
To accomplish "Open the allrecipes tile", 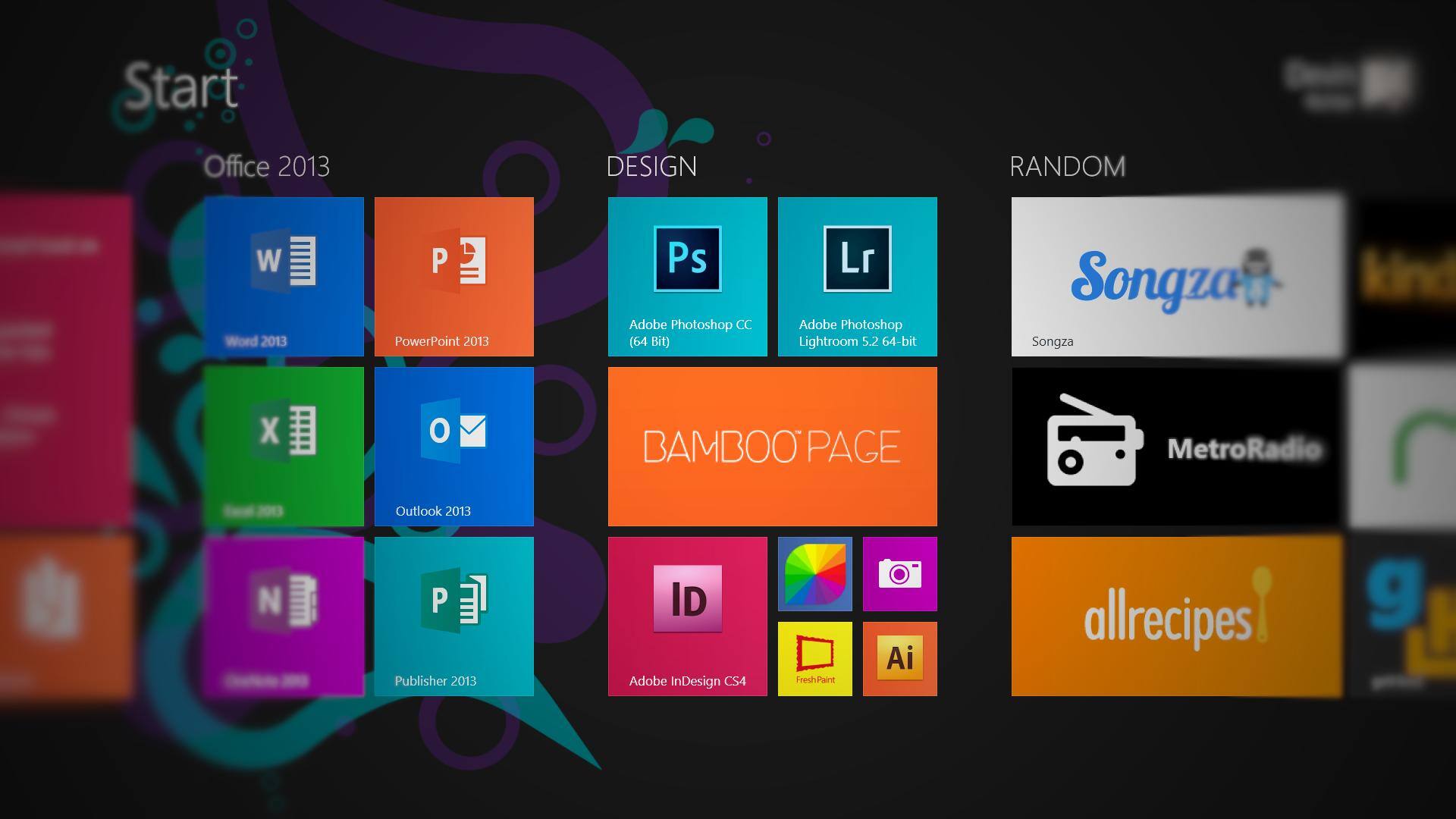I will point(1177,616).
